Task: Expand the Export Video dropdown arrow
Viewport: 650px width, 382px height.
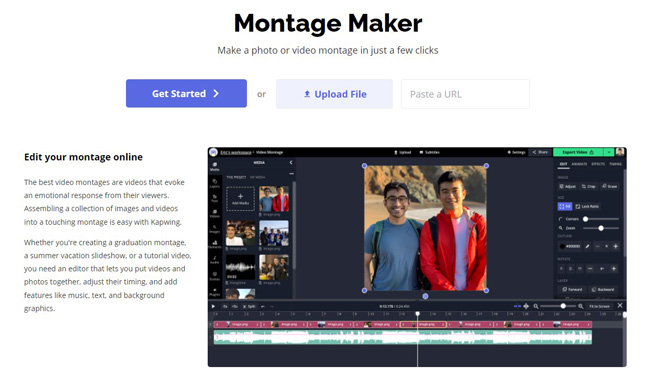Action: (x=609, y=152)
